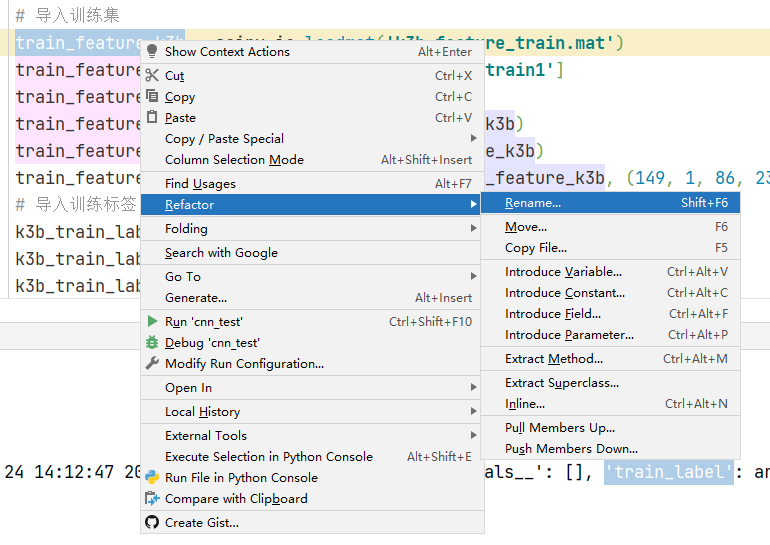This screenshot has width=770, height=545.
Task: Choose Find Usages
Action: [x=312, y=184]
